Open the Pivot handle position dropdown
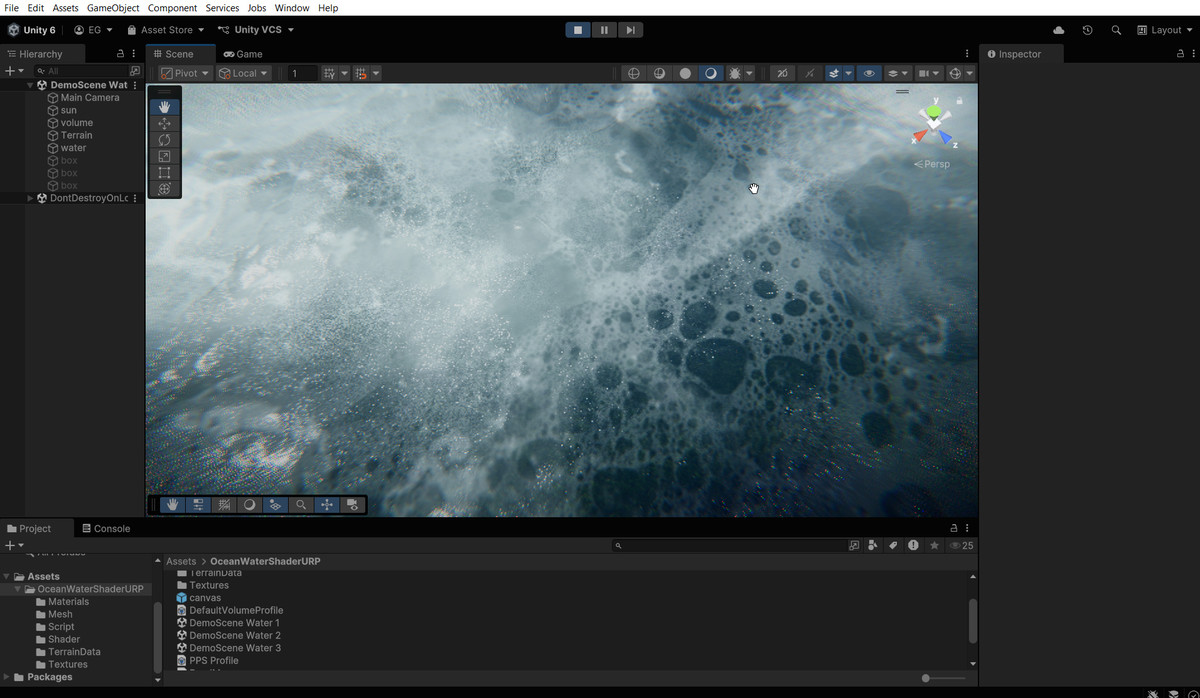The height and width of the screenshot is (698, 1200). click(x=185, y=73)
